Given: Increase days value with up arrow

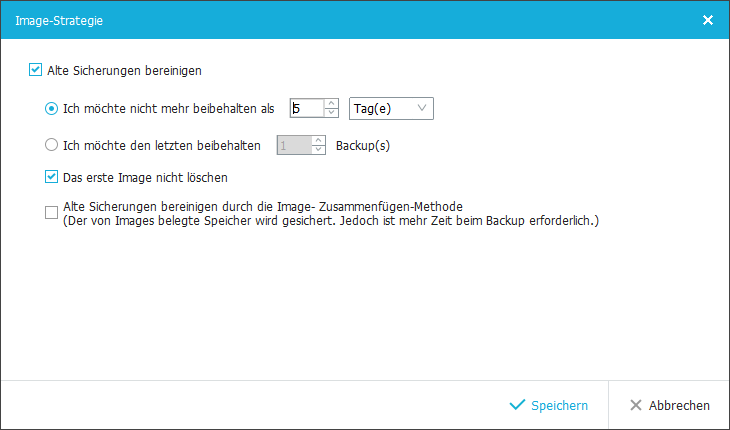Looking at the screenshot, I should pyautogui.click(x=331, y=104).
